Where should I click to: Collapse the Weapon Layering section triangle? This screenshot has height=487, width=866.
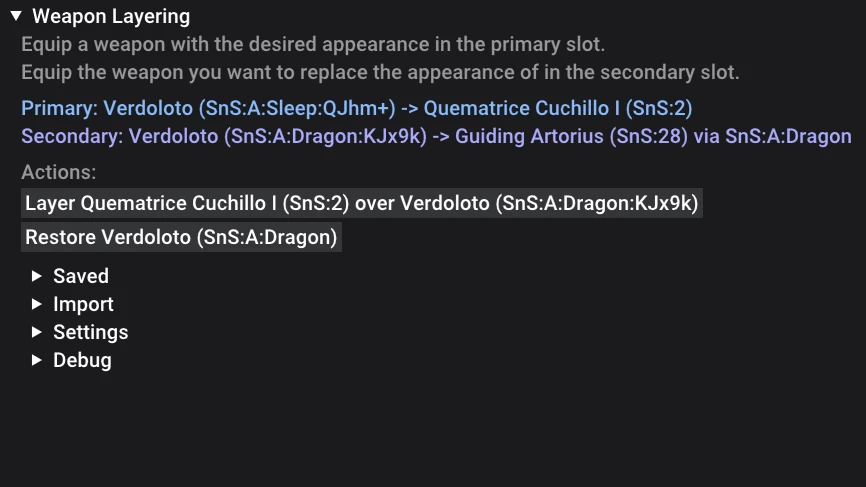[x=16, y=16]
